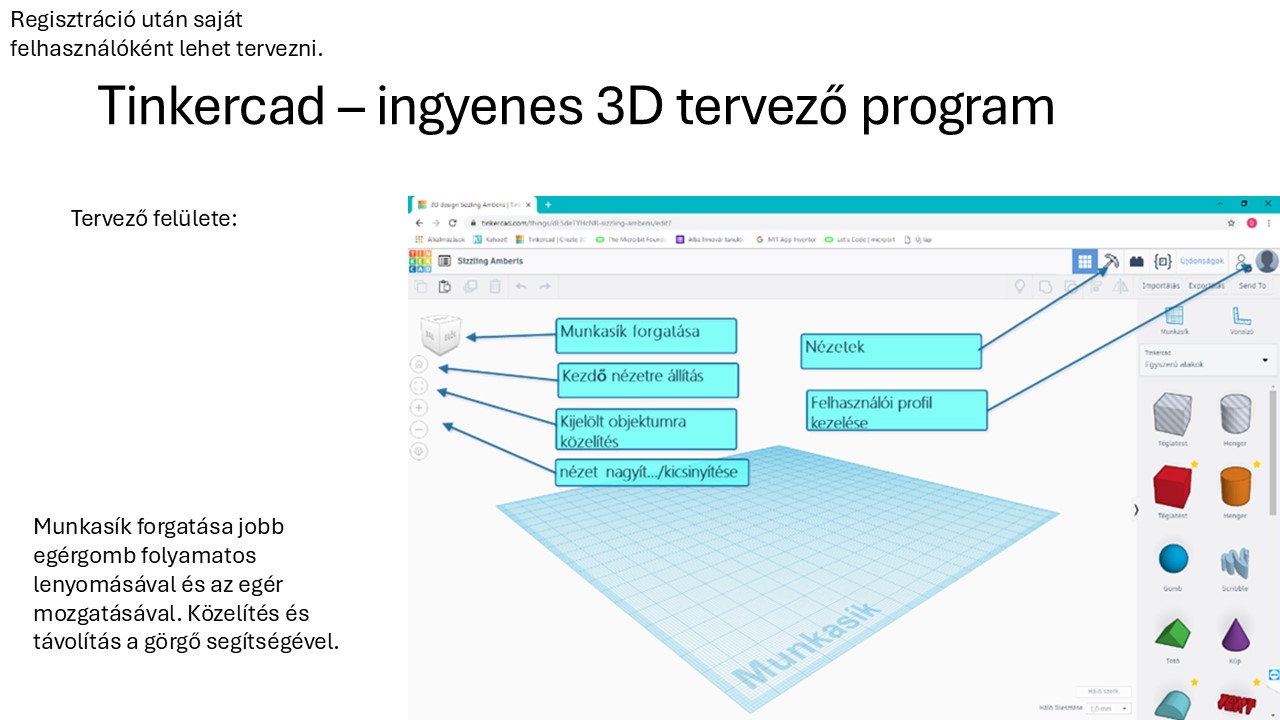Viewport: 1280px width, 720px height.
Task: Switch to perspective/orthographic view icon
Action: coord(419,451)
